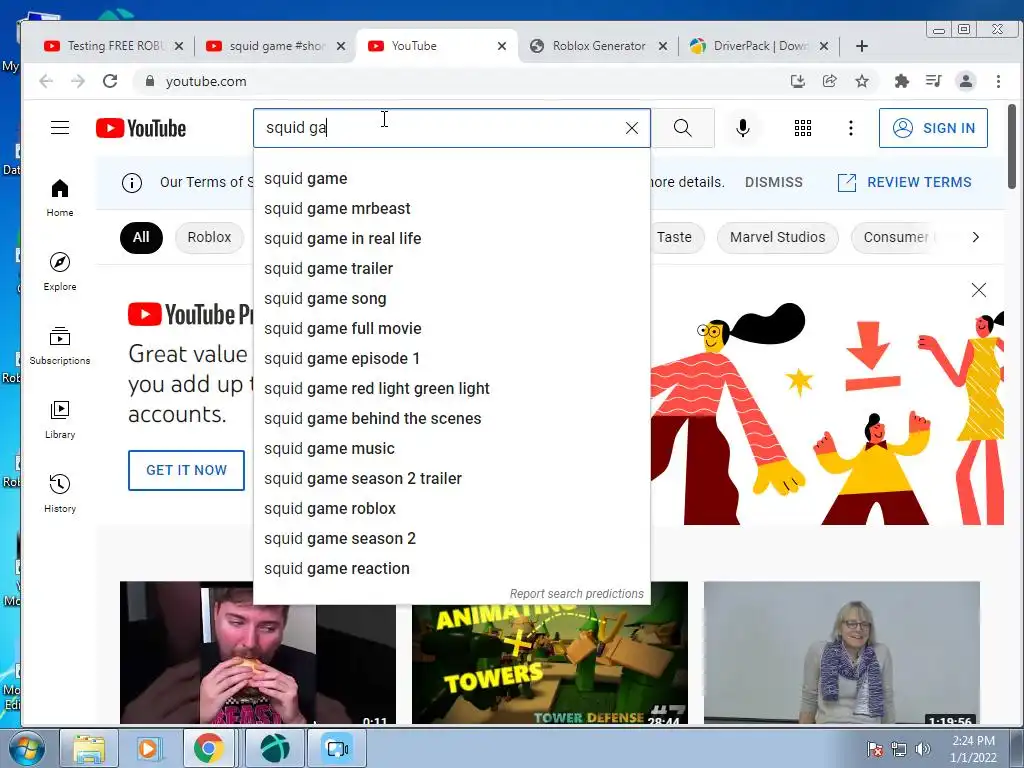Viewport: 1024px width, 768px height.
Task: Select suggestion 'squid game full movie'
Action: (452, 328)
